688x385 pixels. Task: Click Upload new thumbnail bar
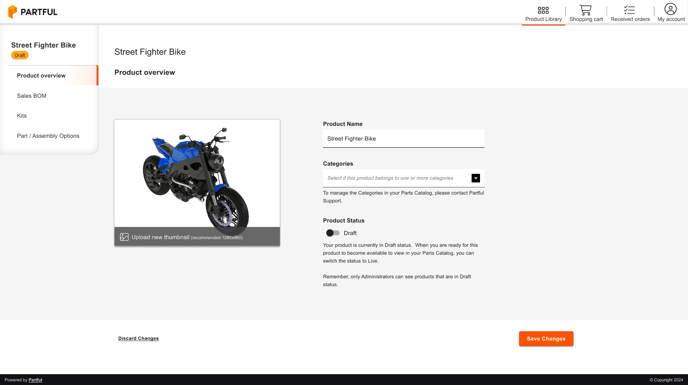point(197,237)
